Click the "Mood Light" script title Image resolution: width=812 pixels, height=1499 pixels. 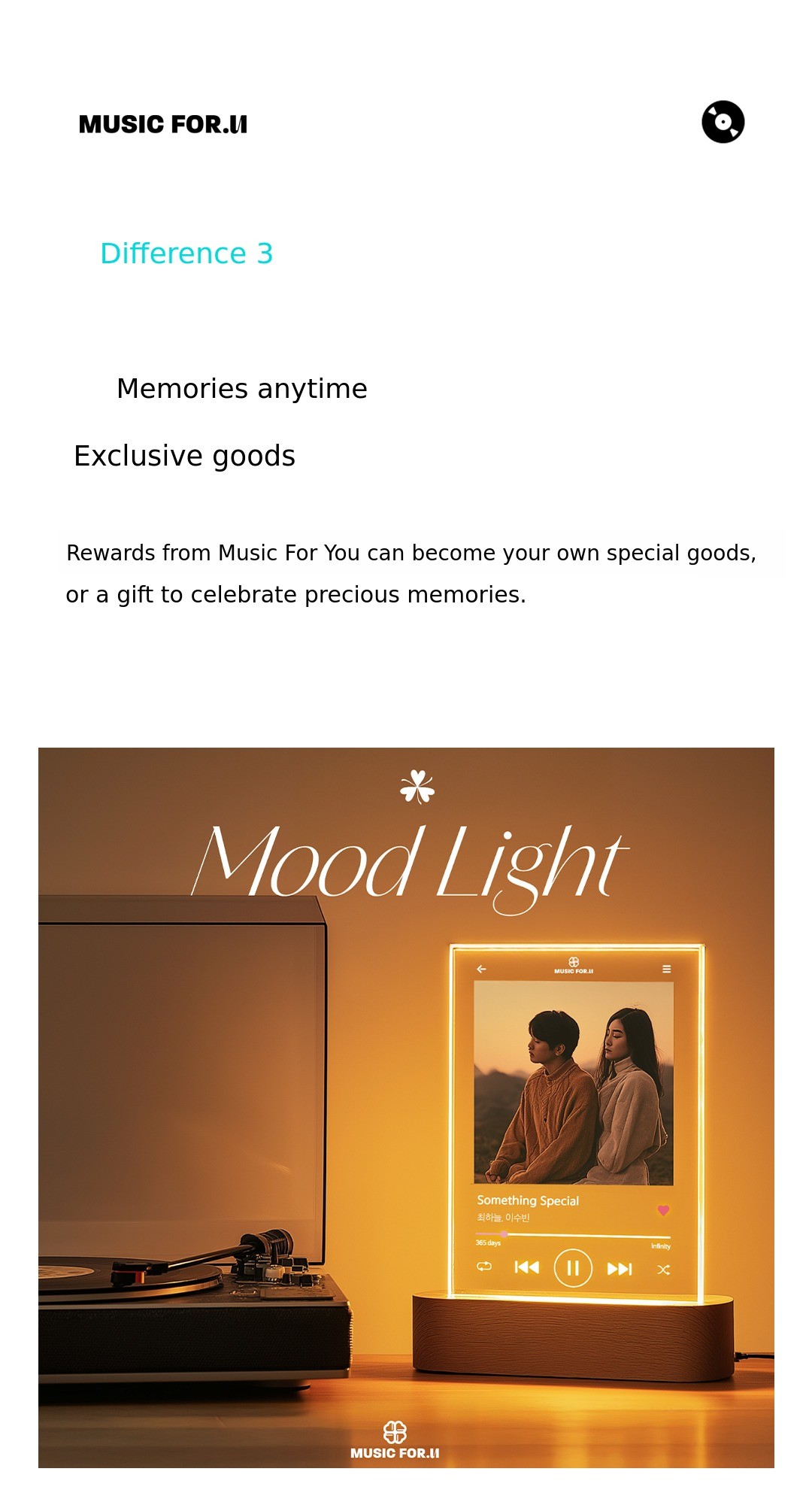(x=410, y=863)
